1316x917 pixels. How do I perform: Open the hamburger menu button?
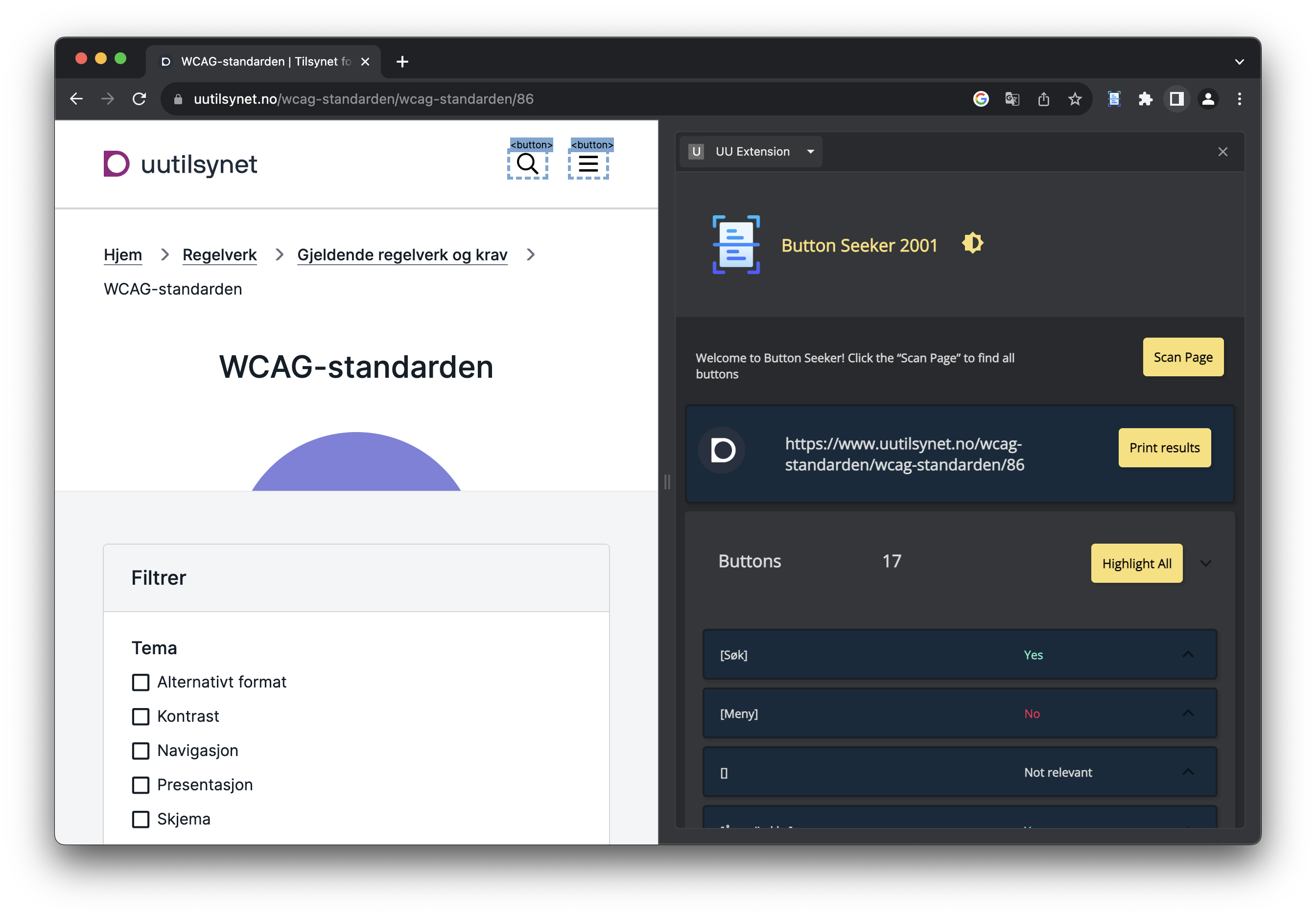[588, 164]
